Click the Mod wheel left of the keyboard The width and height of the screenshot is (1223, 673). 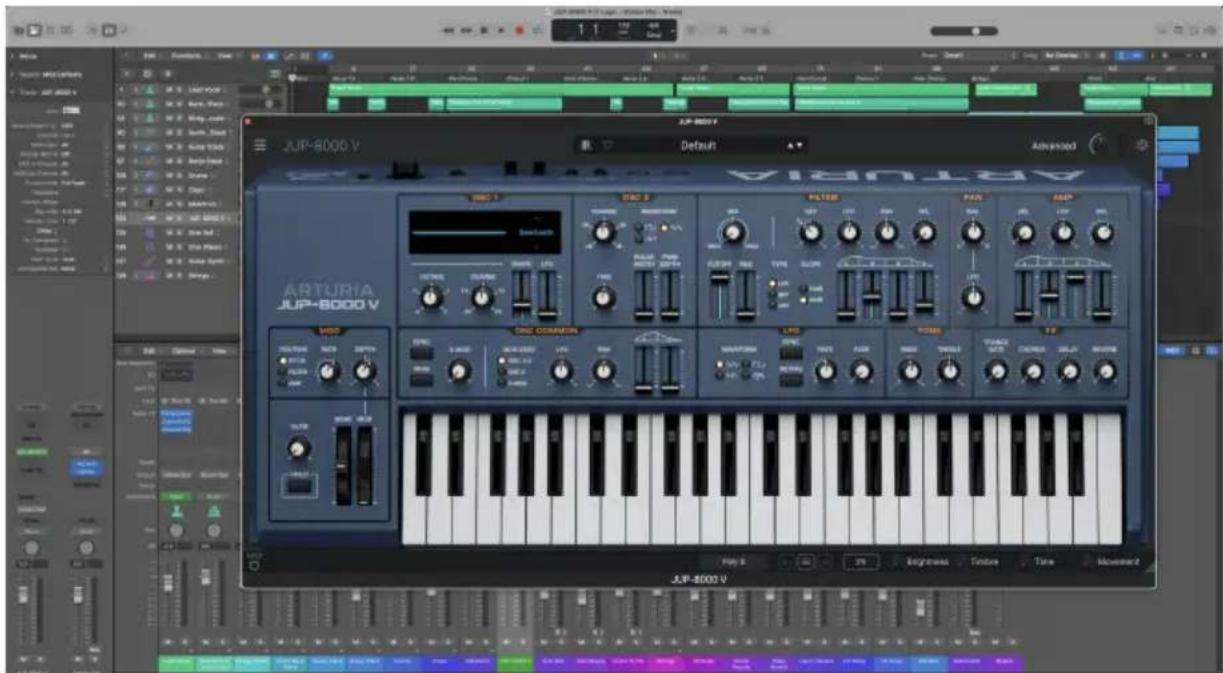[363, 468]
